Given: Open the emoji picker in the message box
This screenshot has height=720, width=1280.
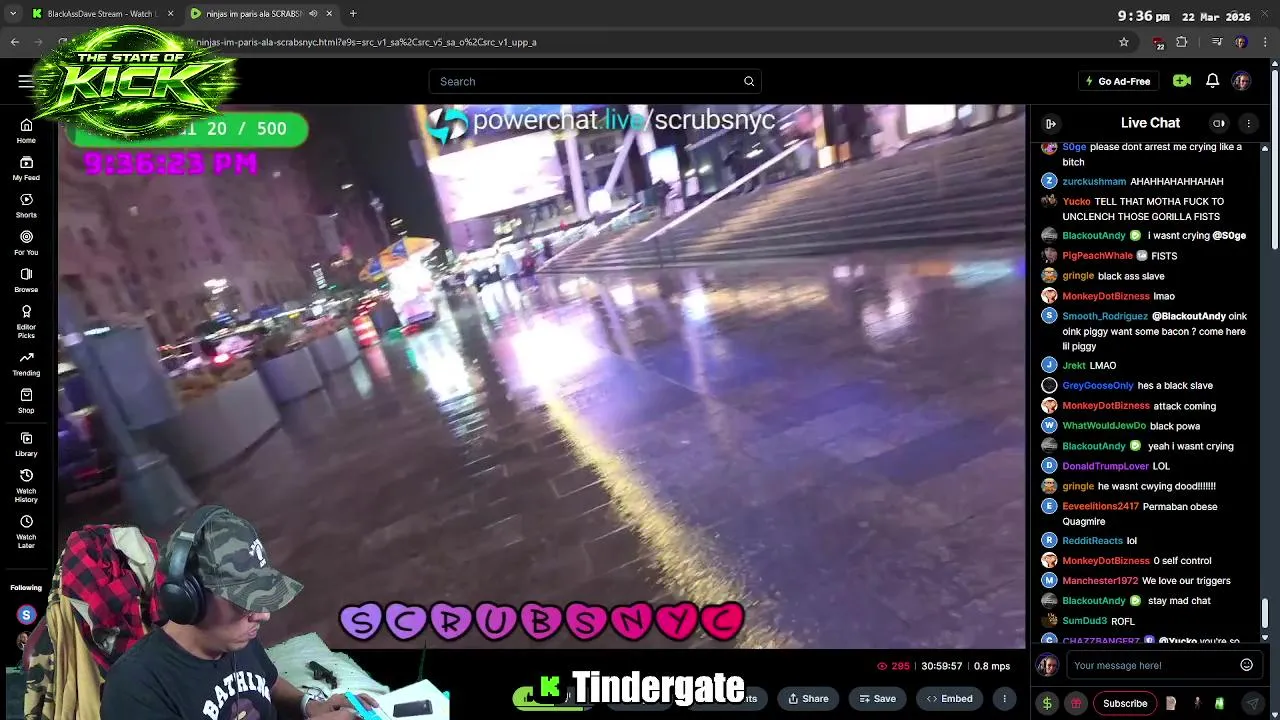Looking at the screenshot, I should pos(1246,665).
